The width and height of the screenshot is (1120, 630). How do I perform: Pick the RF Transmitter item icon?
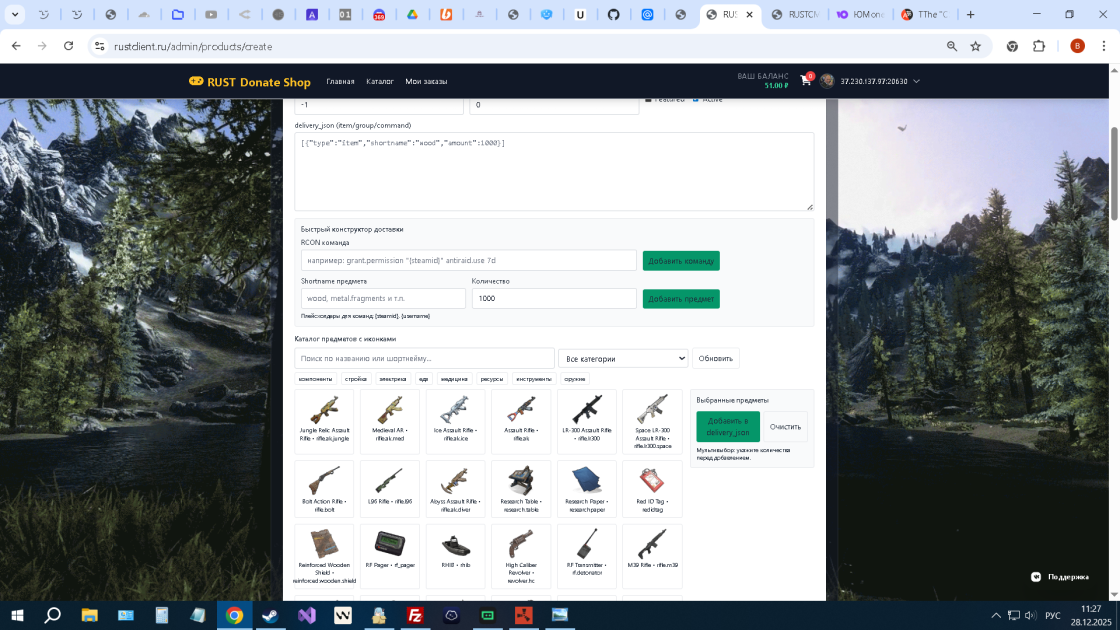[x=586, y=544]
